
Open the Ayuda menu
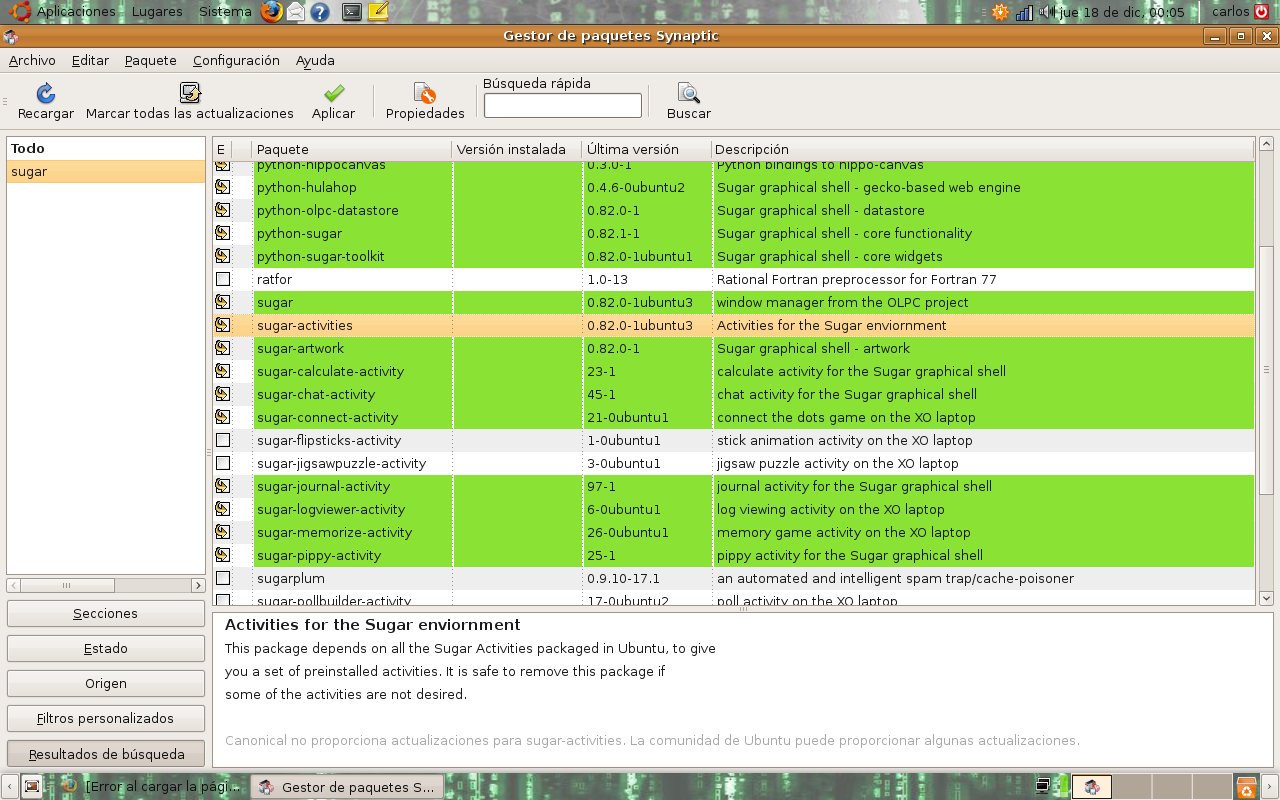315,60
